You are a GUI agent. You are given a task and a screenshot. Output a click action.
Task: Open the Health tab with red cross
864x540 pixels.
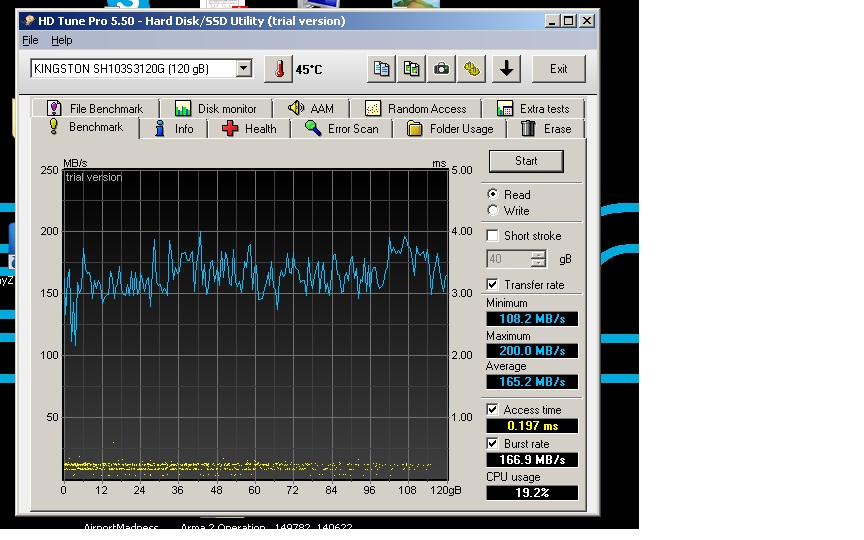click(x=249, y=129)
